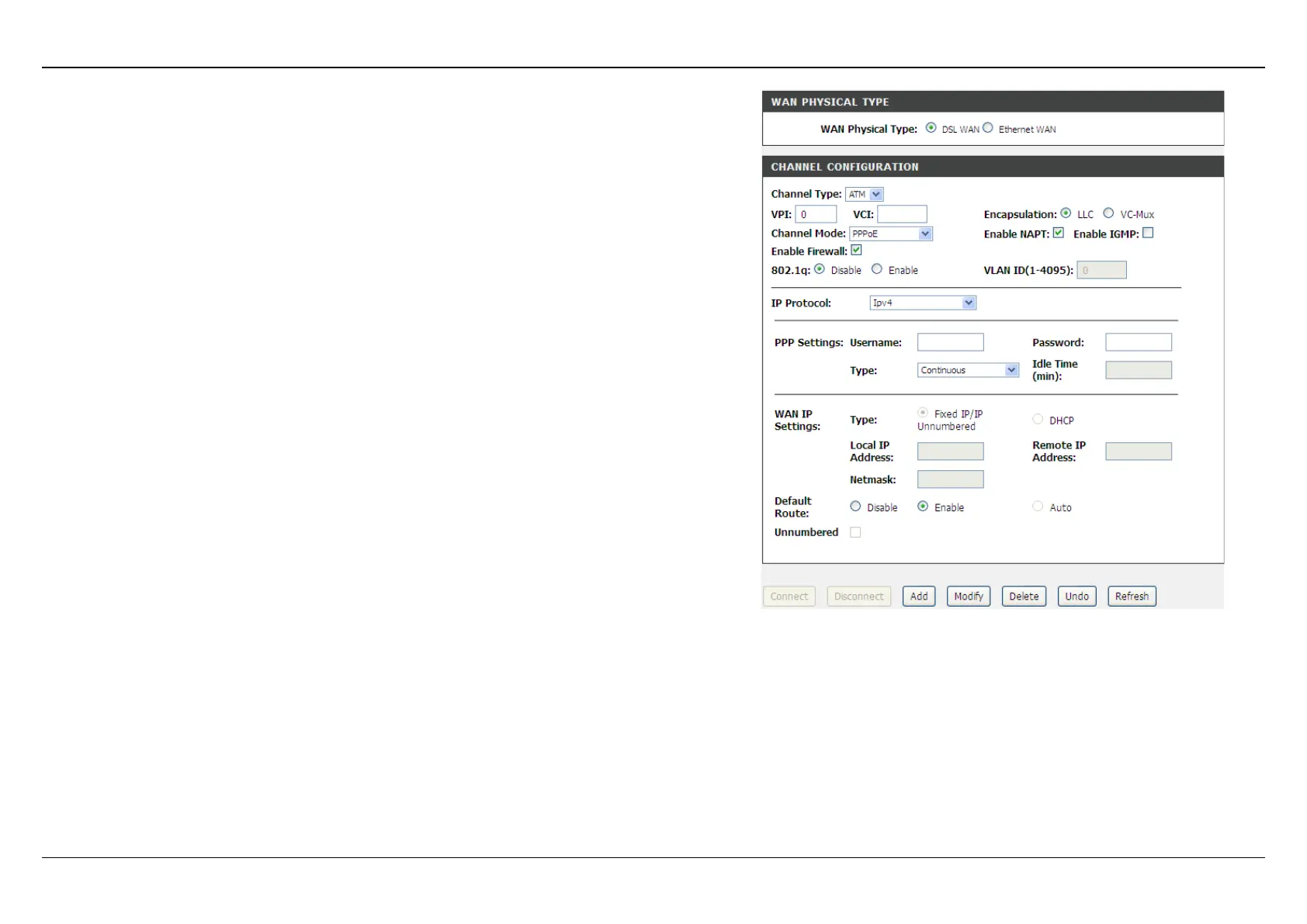Select Ethernet WAN physical type
This screenshot has height=924, width=1307.
[987, 128]
